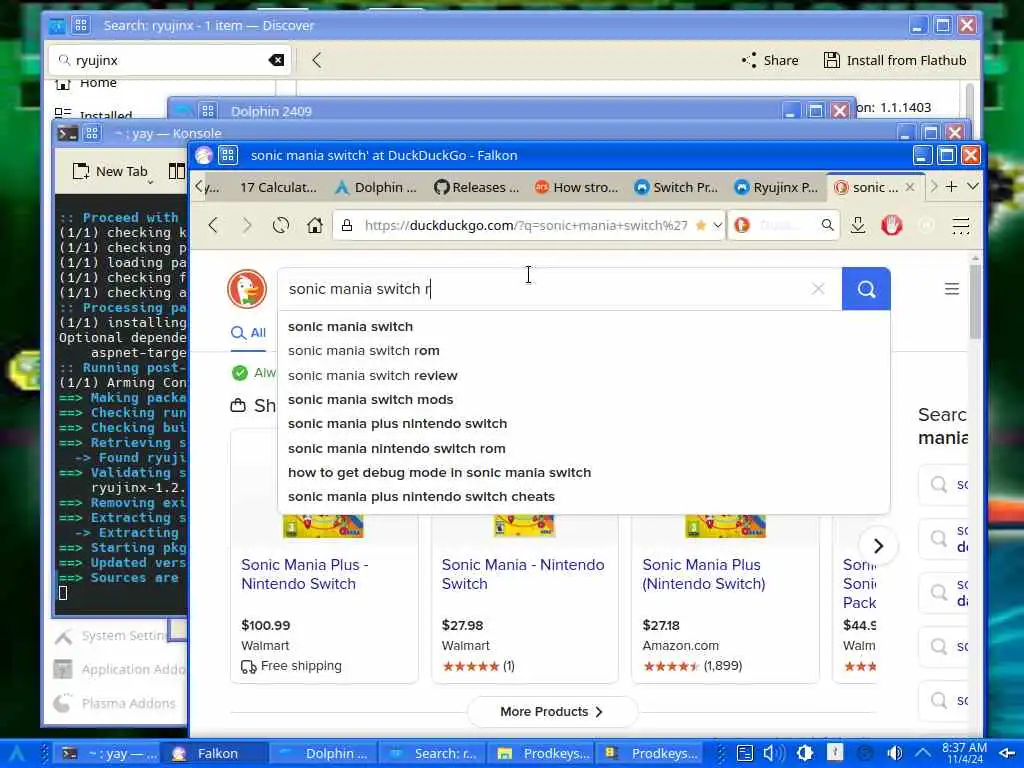Open a new tab in Falkon
The image size is (1024, 768).
coord(952,187)
